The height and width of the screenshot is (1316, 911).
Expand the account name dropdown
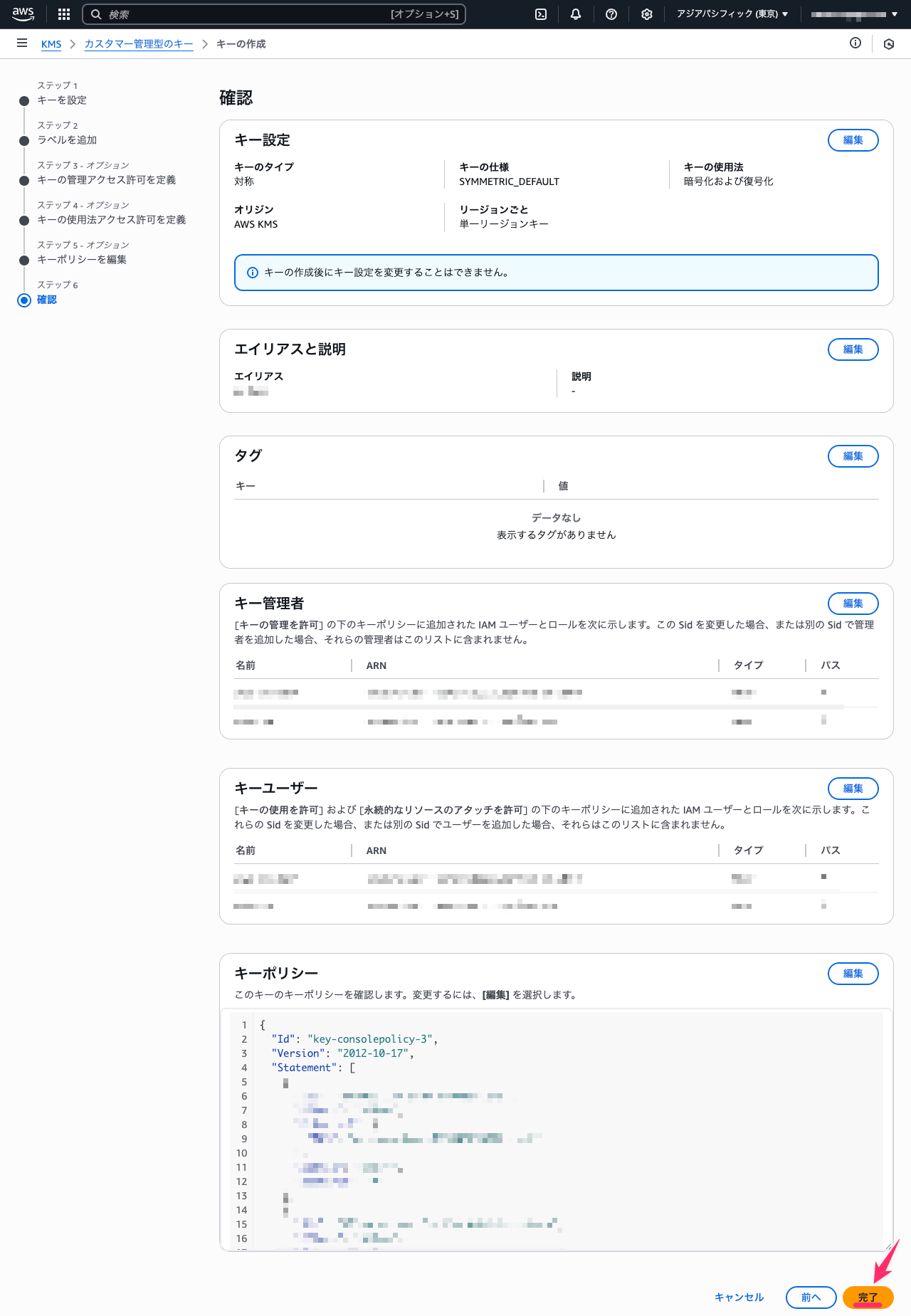pos(853,14)
